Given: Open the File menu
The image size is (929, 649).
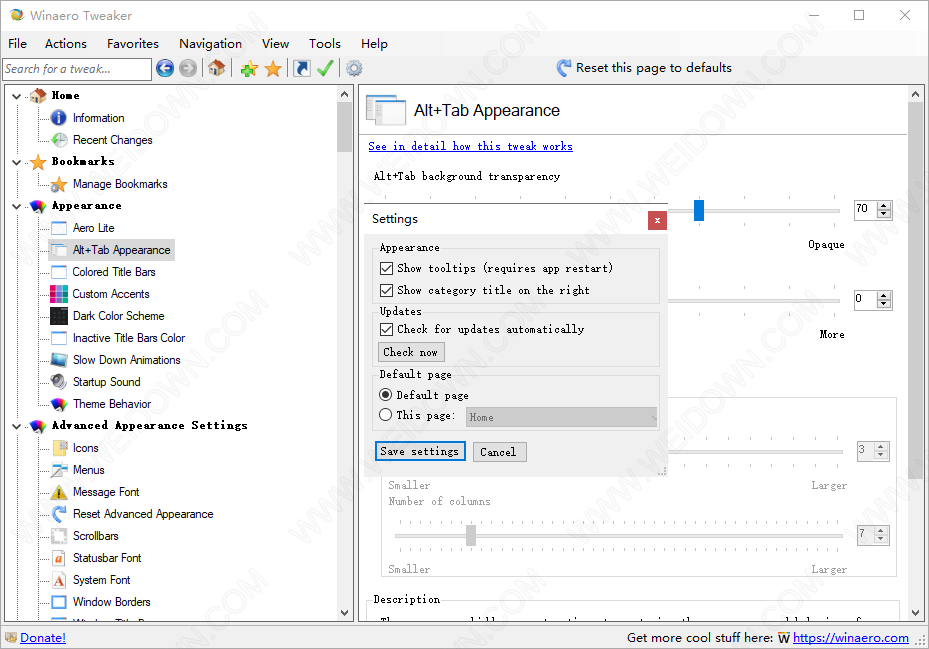Looking at the screenshot, I should [x=17, y=44].
